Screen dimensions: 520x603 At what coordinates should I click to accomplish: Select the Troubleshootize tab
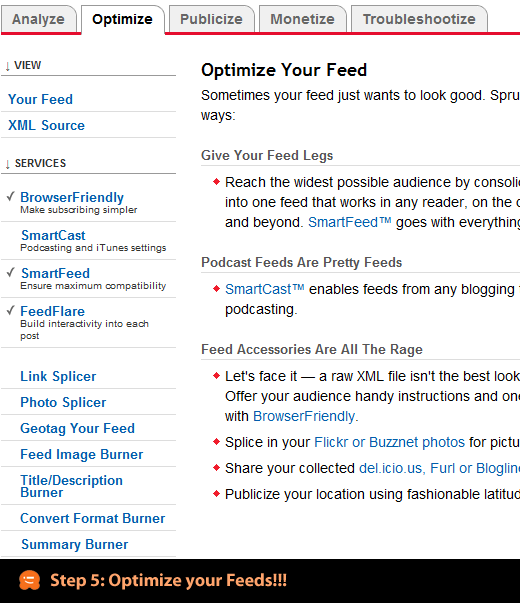pyautogui.click(x=419, y=19)
